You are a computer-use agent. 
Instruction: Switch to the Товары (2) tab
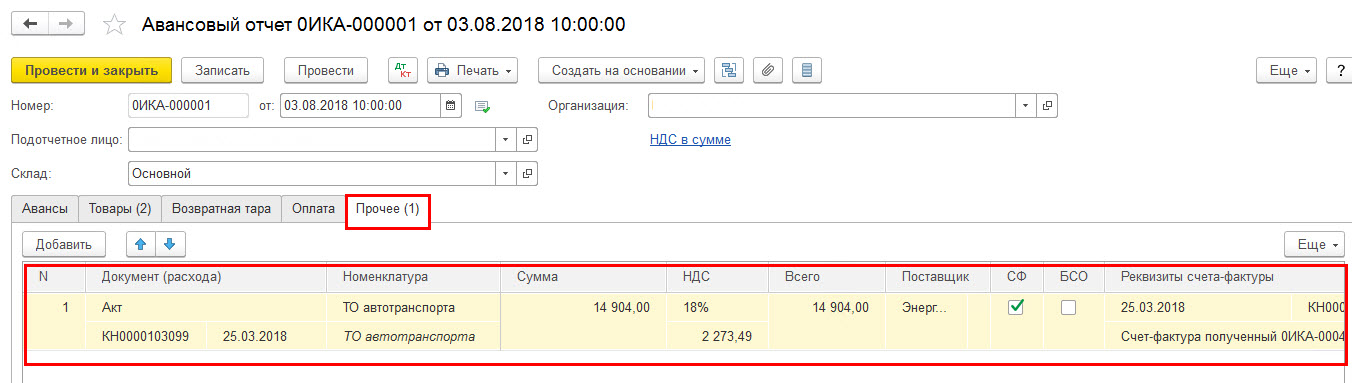click(120, 209)
